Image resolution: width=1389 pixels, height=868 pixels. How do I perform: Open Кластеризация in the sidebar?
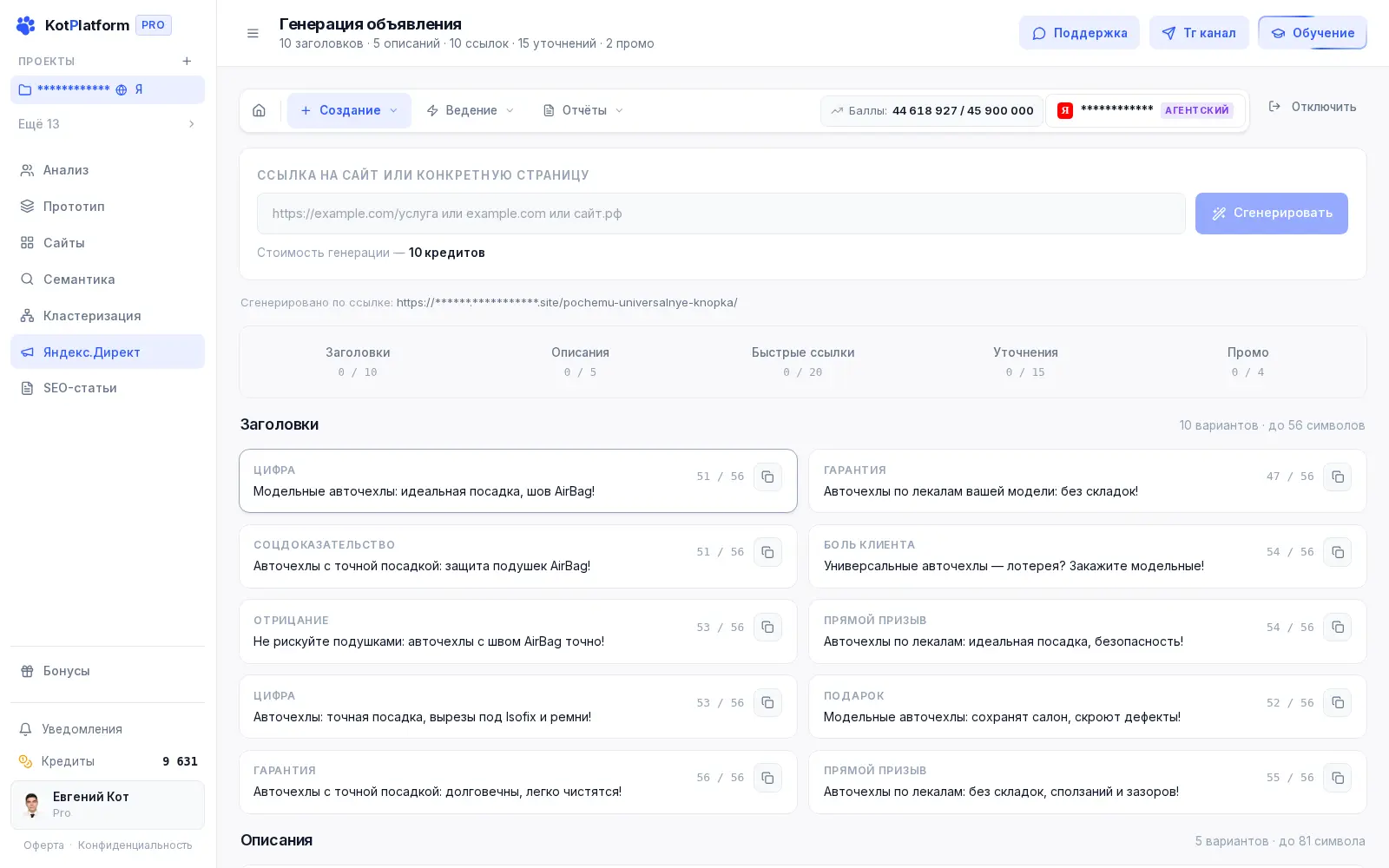point(108,316)
